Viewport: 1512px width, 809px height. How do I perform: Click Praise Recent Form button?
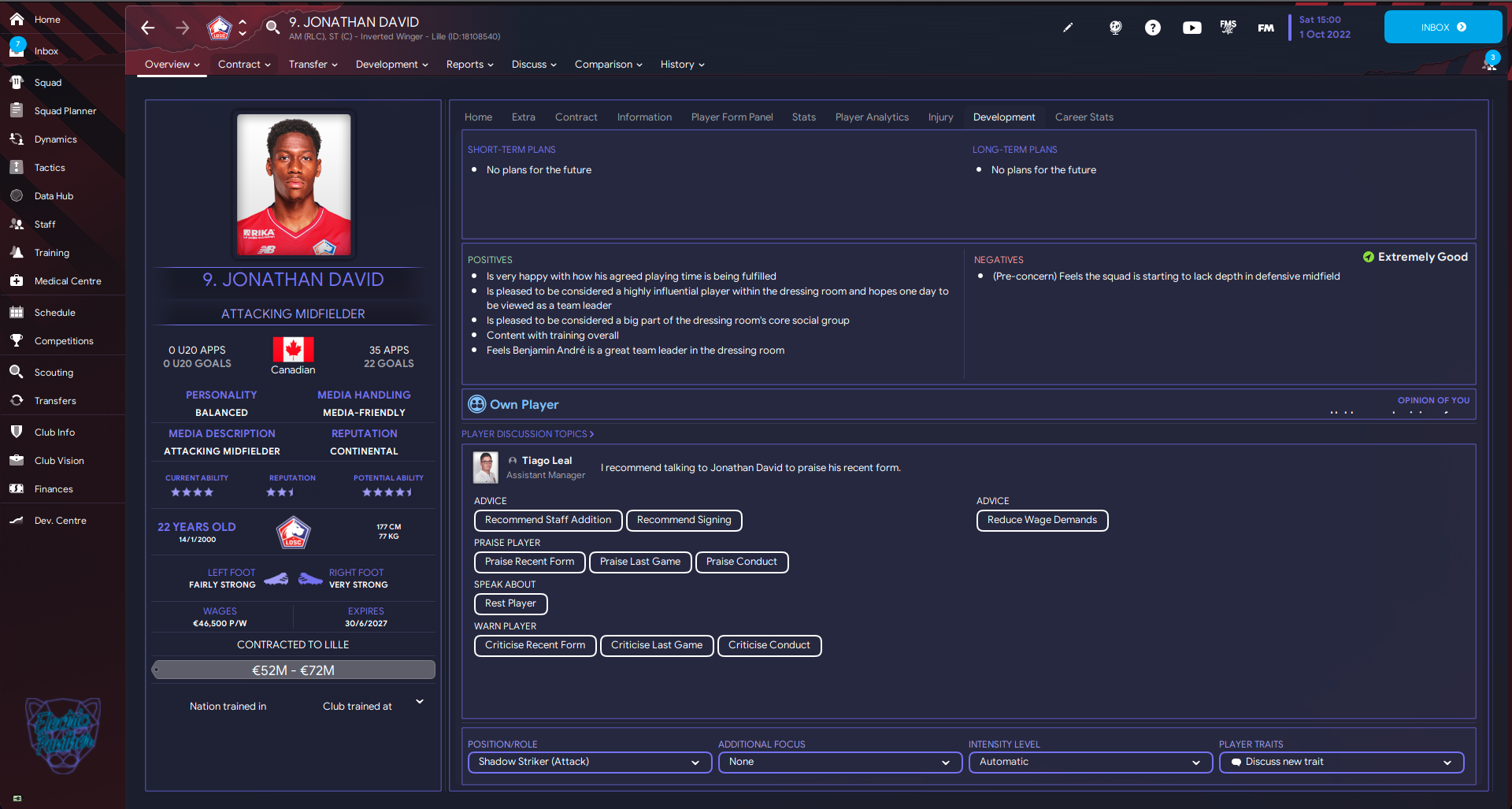click(529, 562)
